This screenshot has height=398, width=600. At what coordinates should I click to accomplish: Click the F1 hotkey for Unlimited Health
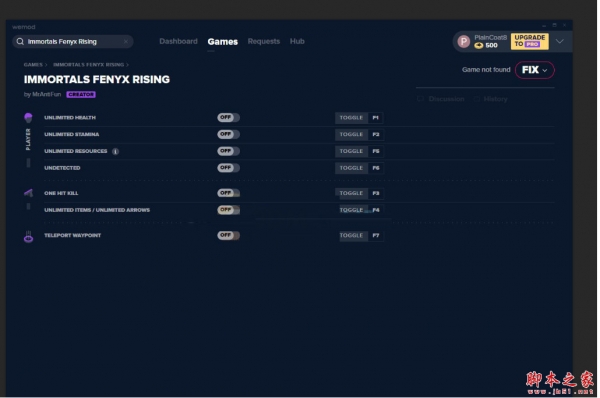coord(375,118)
